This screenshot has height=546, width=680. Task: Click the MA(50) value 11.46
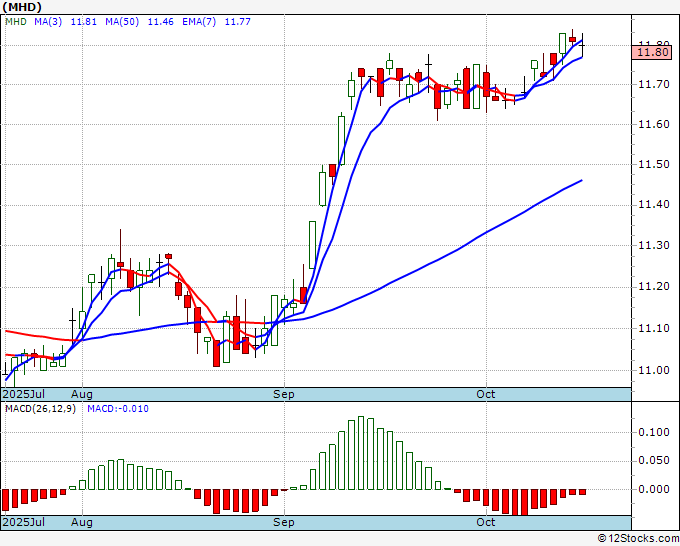pyautogui.click(x=160, y=22)
